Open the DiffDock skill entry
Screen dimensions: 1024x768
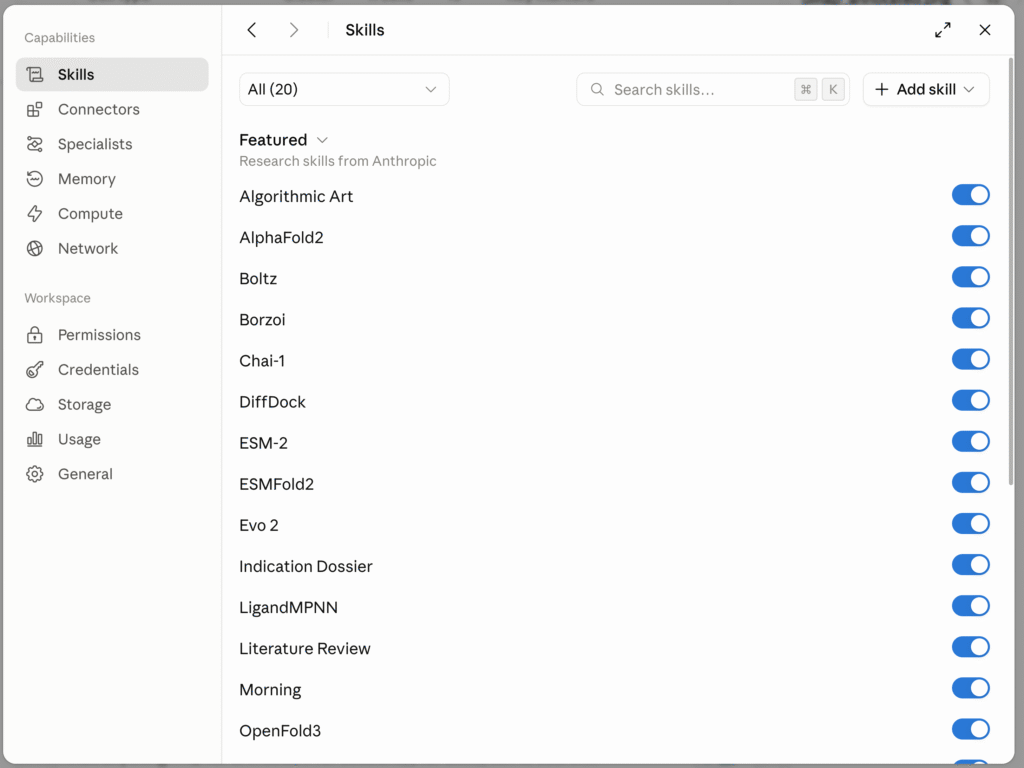pyautogui.click(x=272, y=402)
